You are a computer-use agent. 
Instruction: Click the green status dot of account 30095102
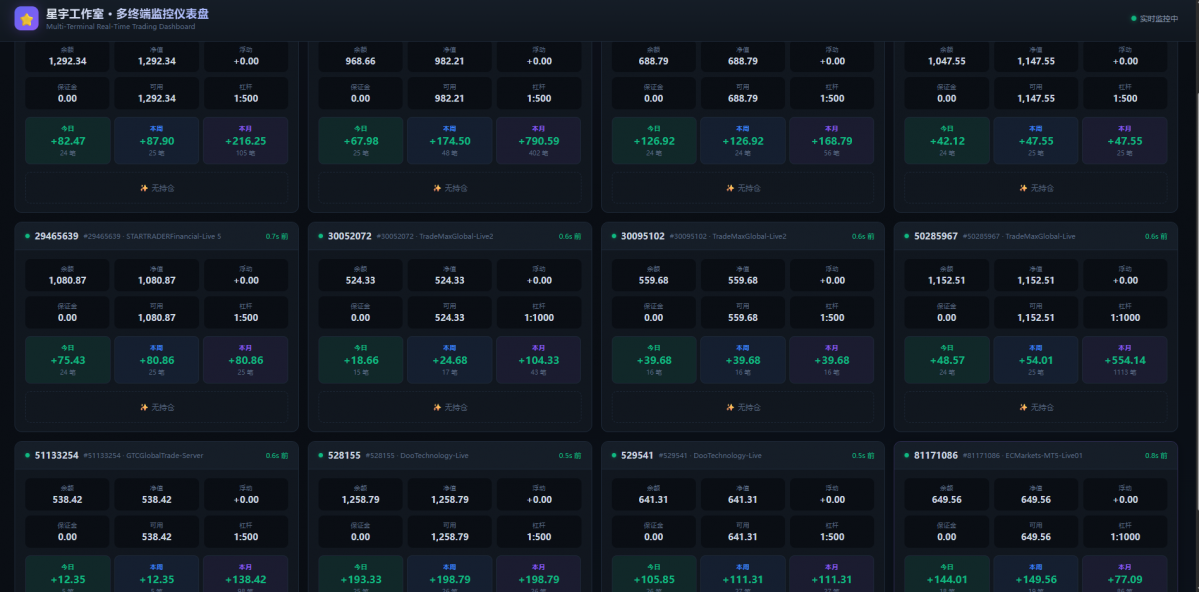tap(614, 236)
